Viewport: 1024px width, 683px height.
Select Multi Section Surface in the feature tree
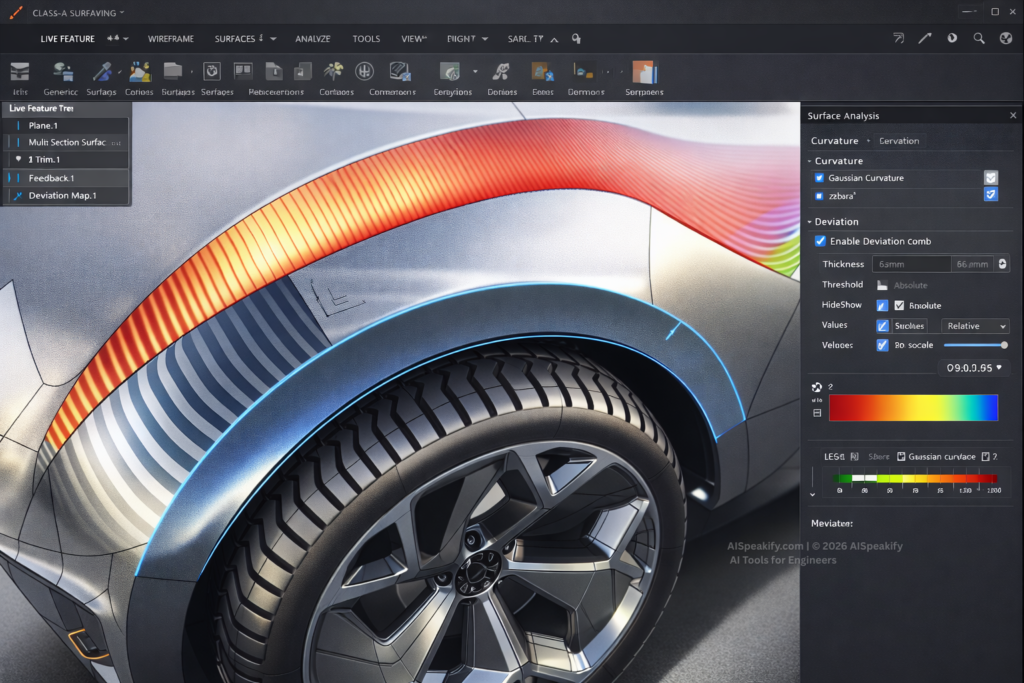67,143
